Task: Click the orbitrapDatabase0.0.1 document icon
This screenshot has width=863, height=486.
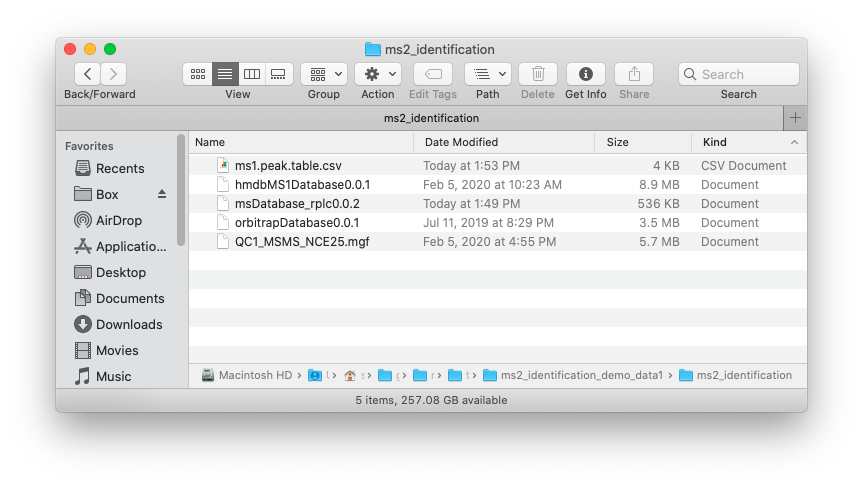Action: click(x=223, y=222)
